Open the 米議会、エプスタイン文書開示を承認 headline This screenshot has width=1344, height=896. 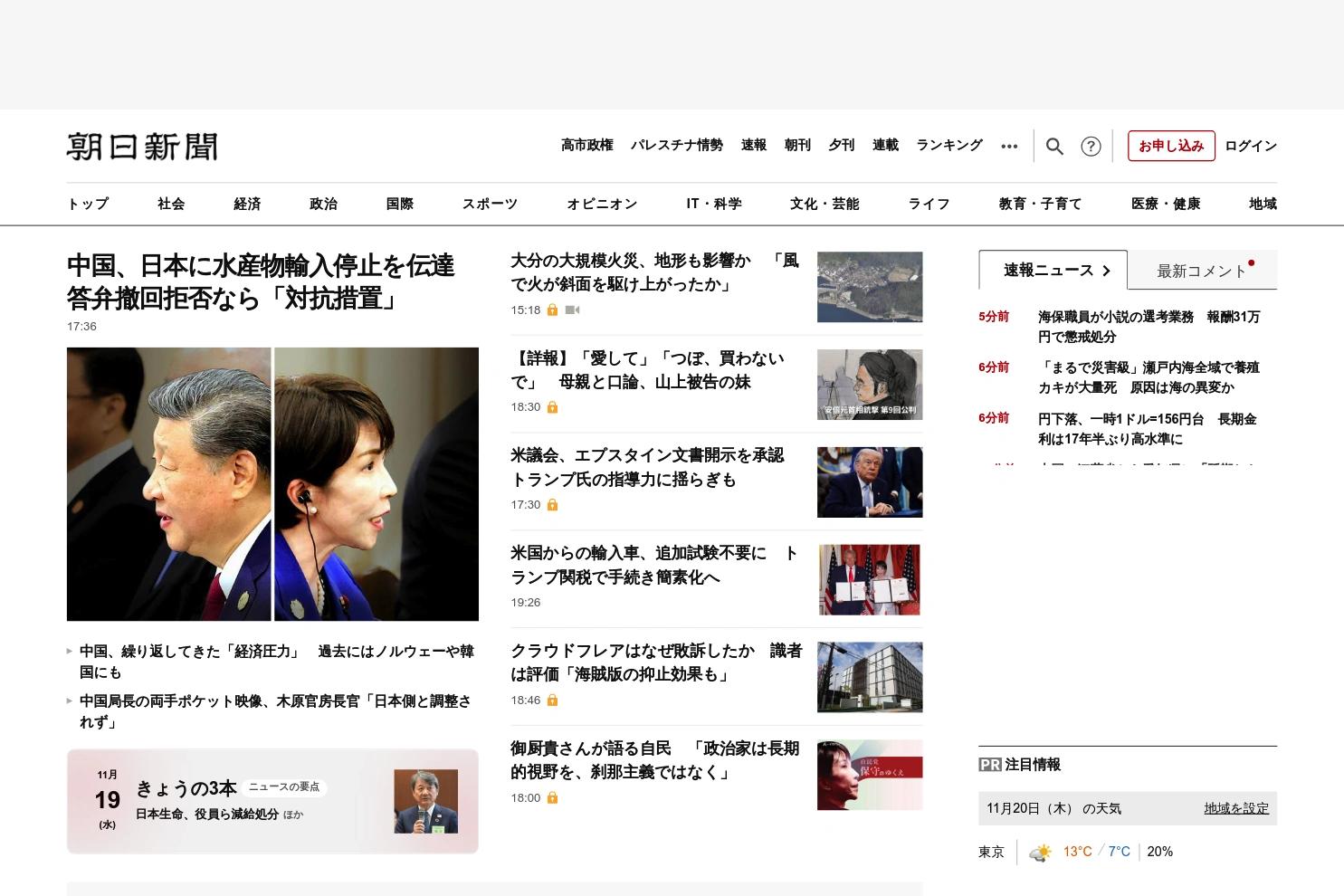[647, 467]
